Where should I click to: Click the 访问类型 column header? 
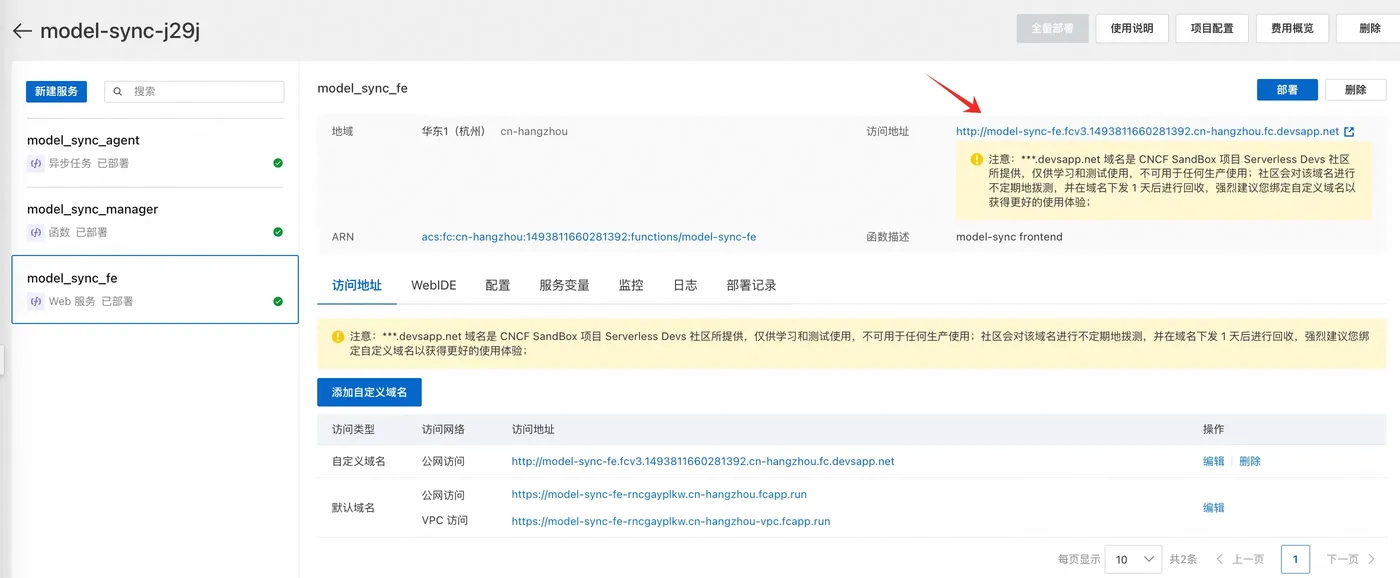tap(353, 429)
